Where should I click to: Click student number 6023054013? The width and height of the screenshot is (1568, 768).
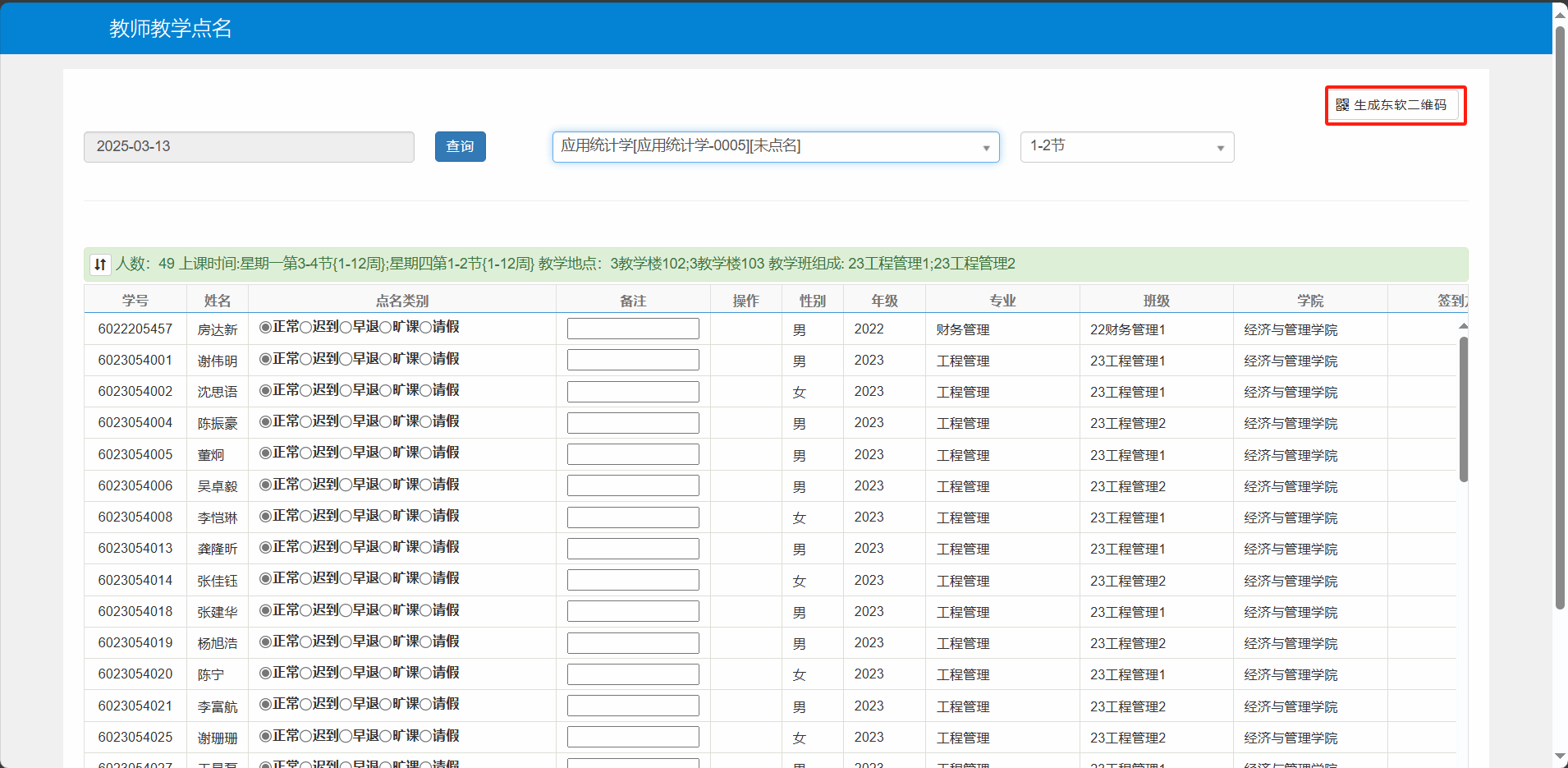click(x=135, y=548)
